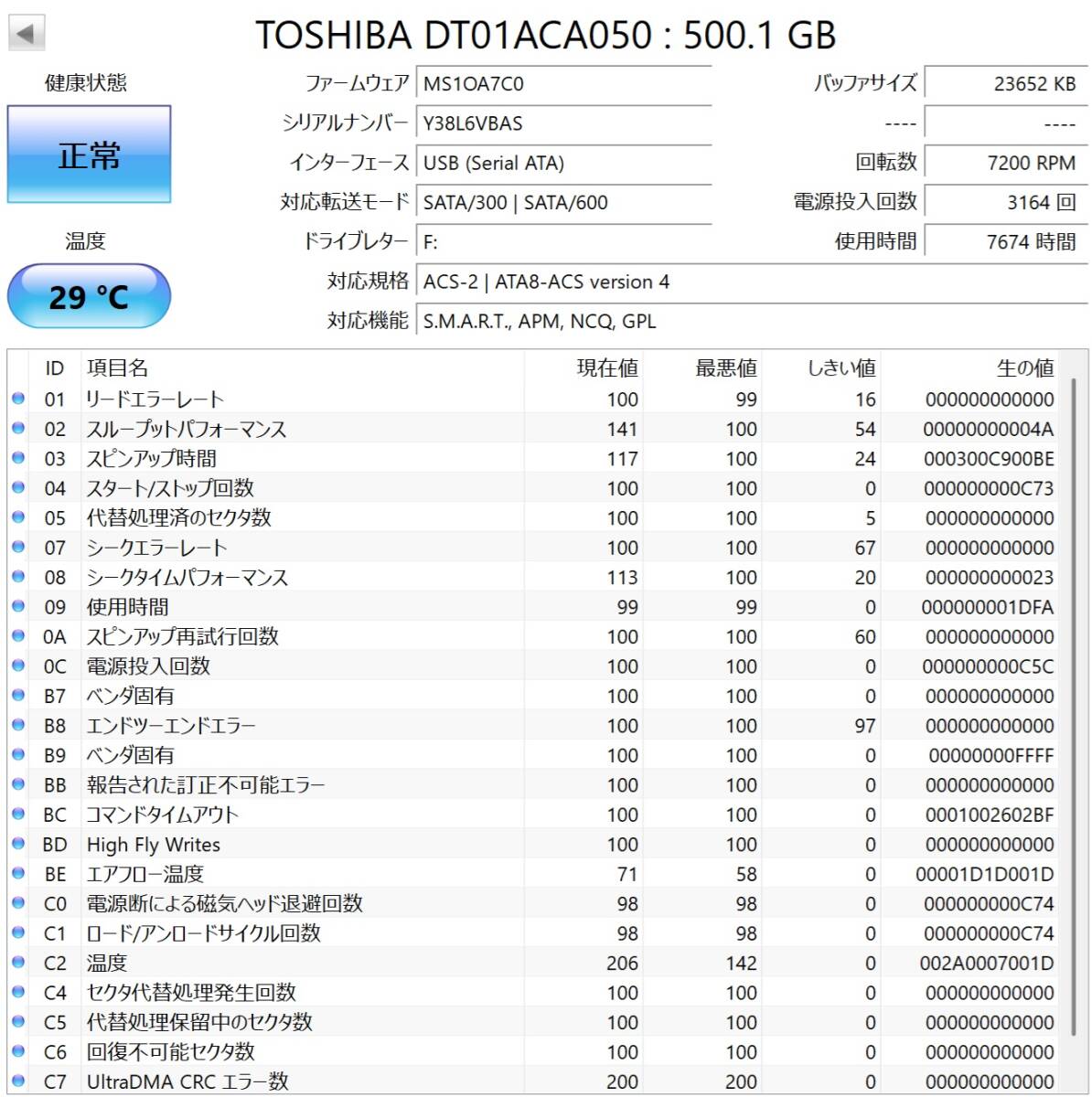Click the 29 °C temperature button
Image resolution: width=1092 pixels, height=1097 pixels.
(89, 296)
